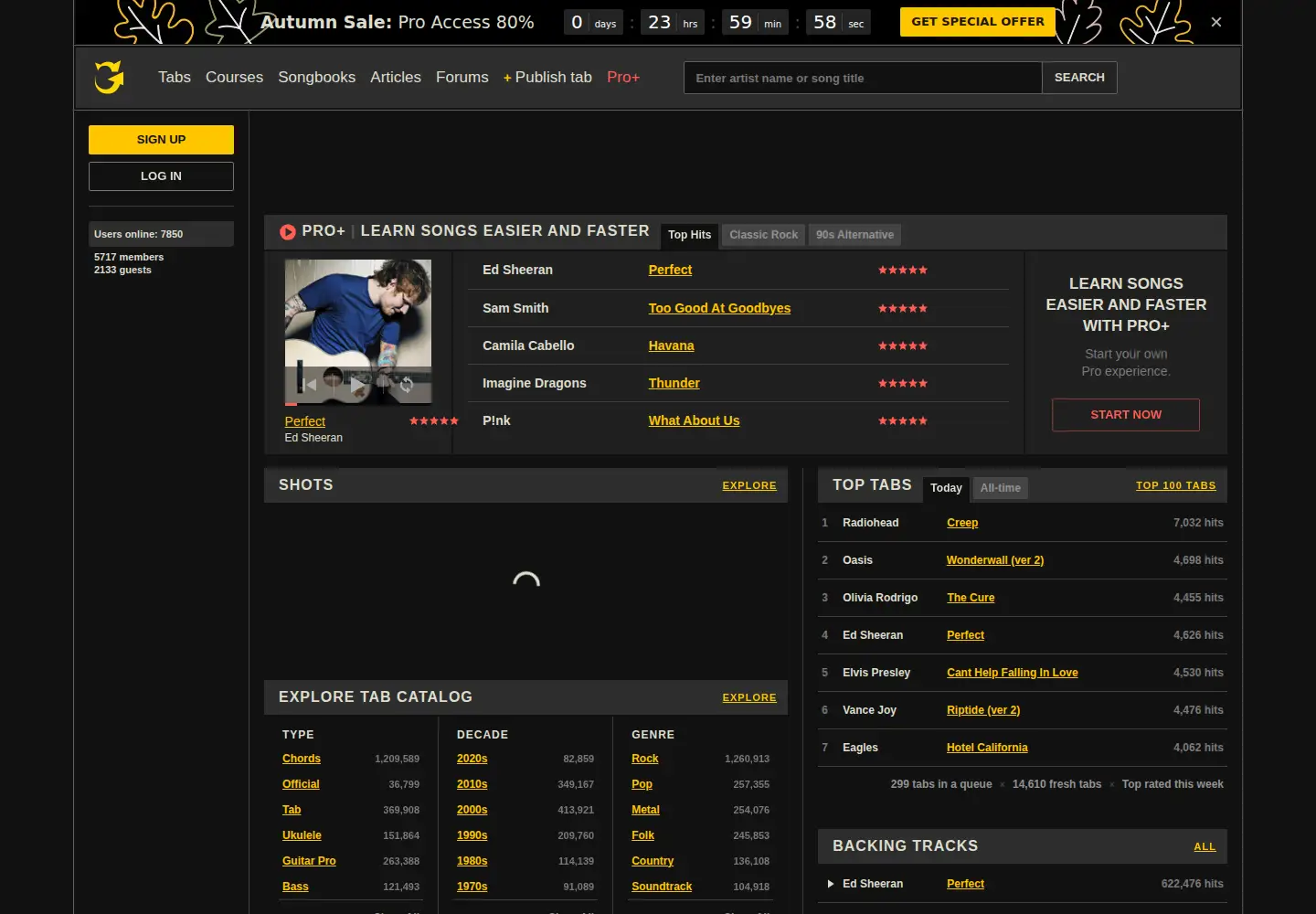
Task: Open ALL backing tracks link
Action: coord(1205,847)
